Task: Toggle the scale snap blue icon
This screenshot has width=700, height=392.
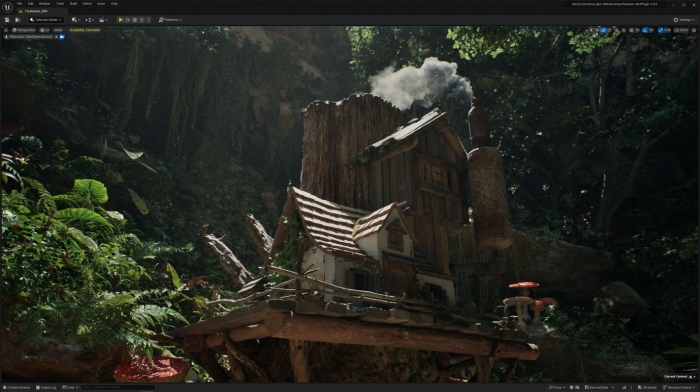Action: pyautogui.click(x=660, y=30)
